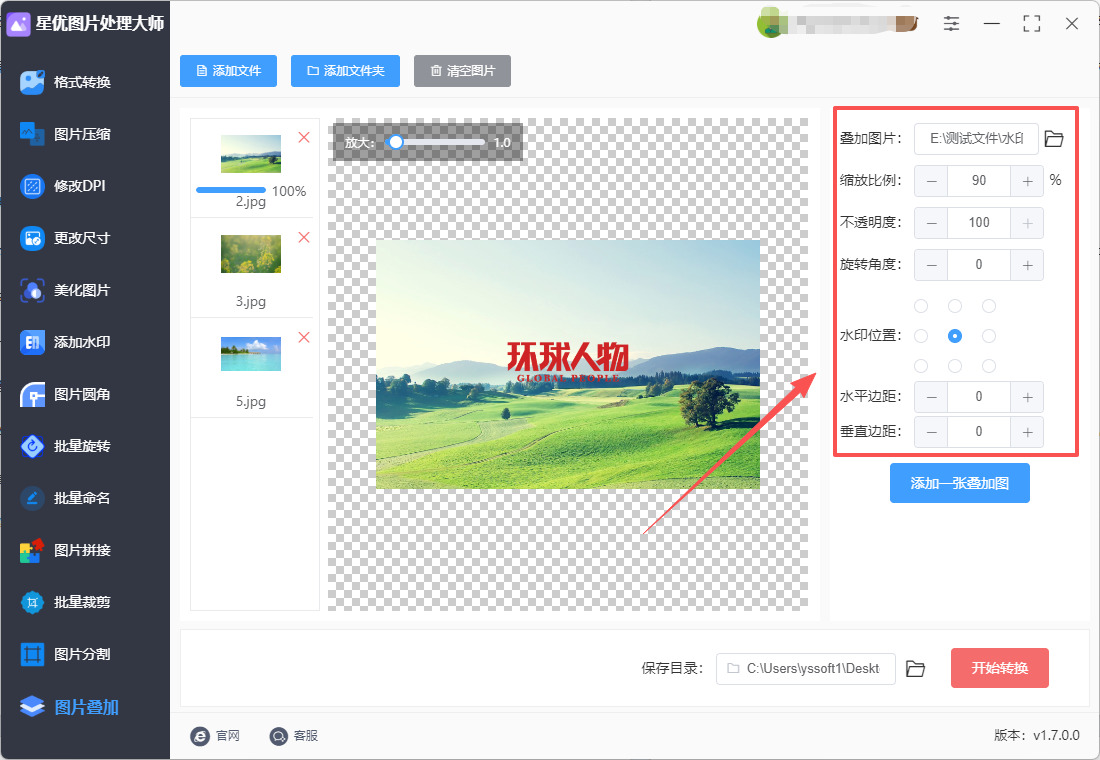Screen dimensions: 1100x760
Task: Increase 不透明度 opacity with plus
Action: (x=1027, y=223)
